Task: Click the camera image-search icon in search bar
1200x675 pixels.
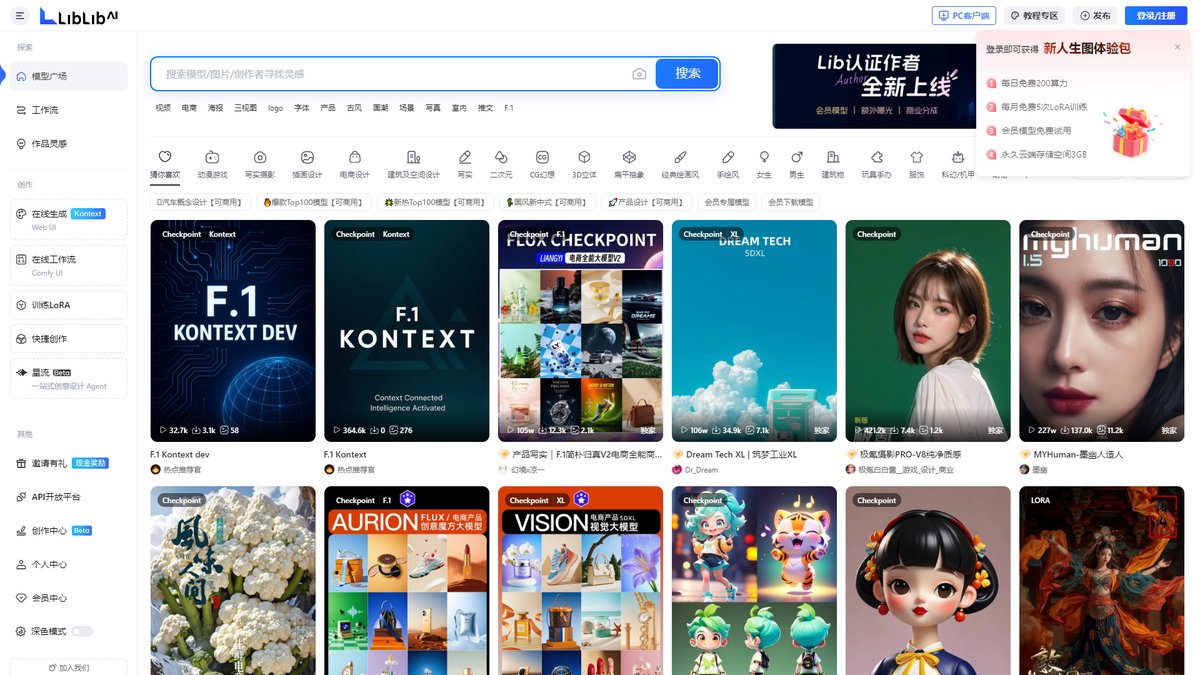Action: (639, 74)
